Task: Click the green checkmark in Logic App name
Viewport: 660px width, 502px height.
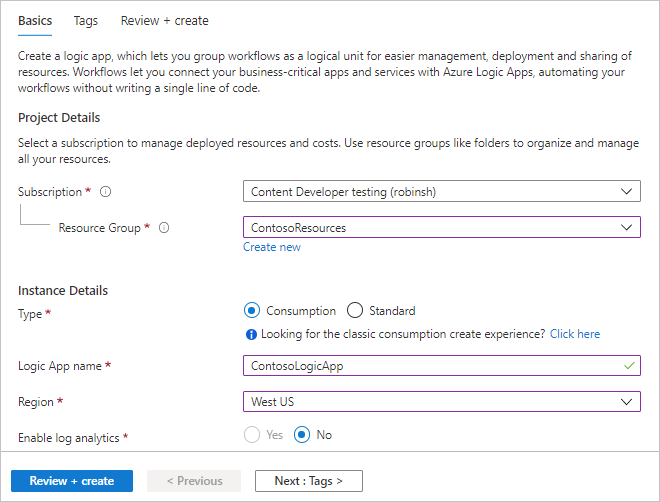Action: (x=628, y=366)
